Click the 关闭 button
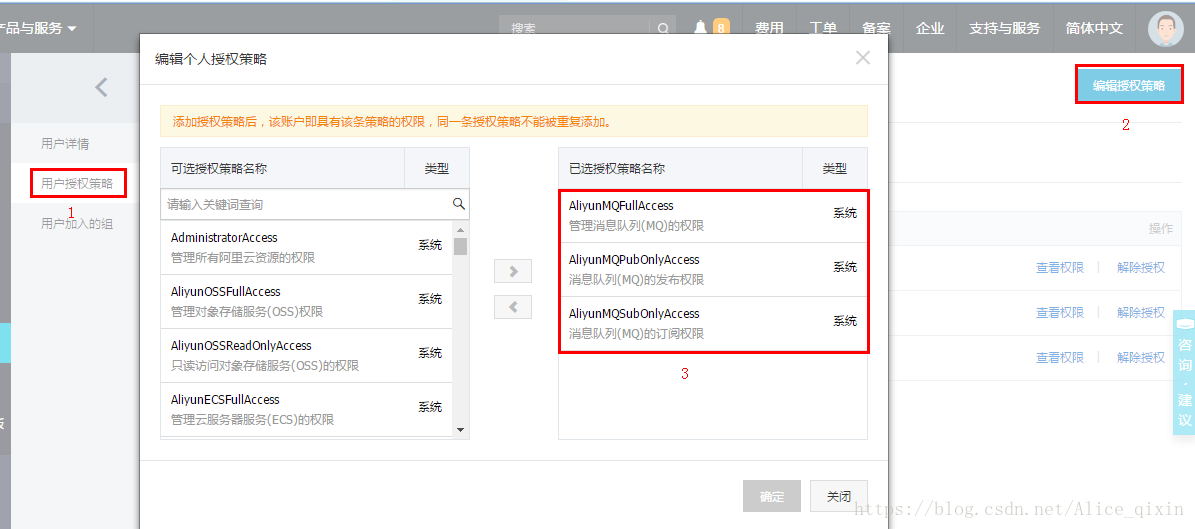 point(838,496)
